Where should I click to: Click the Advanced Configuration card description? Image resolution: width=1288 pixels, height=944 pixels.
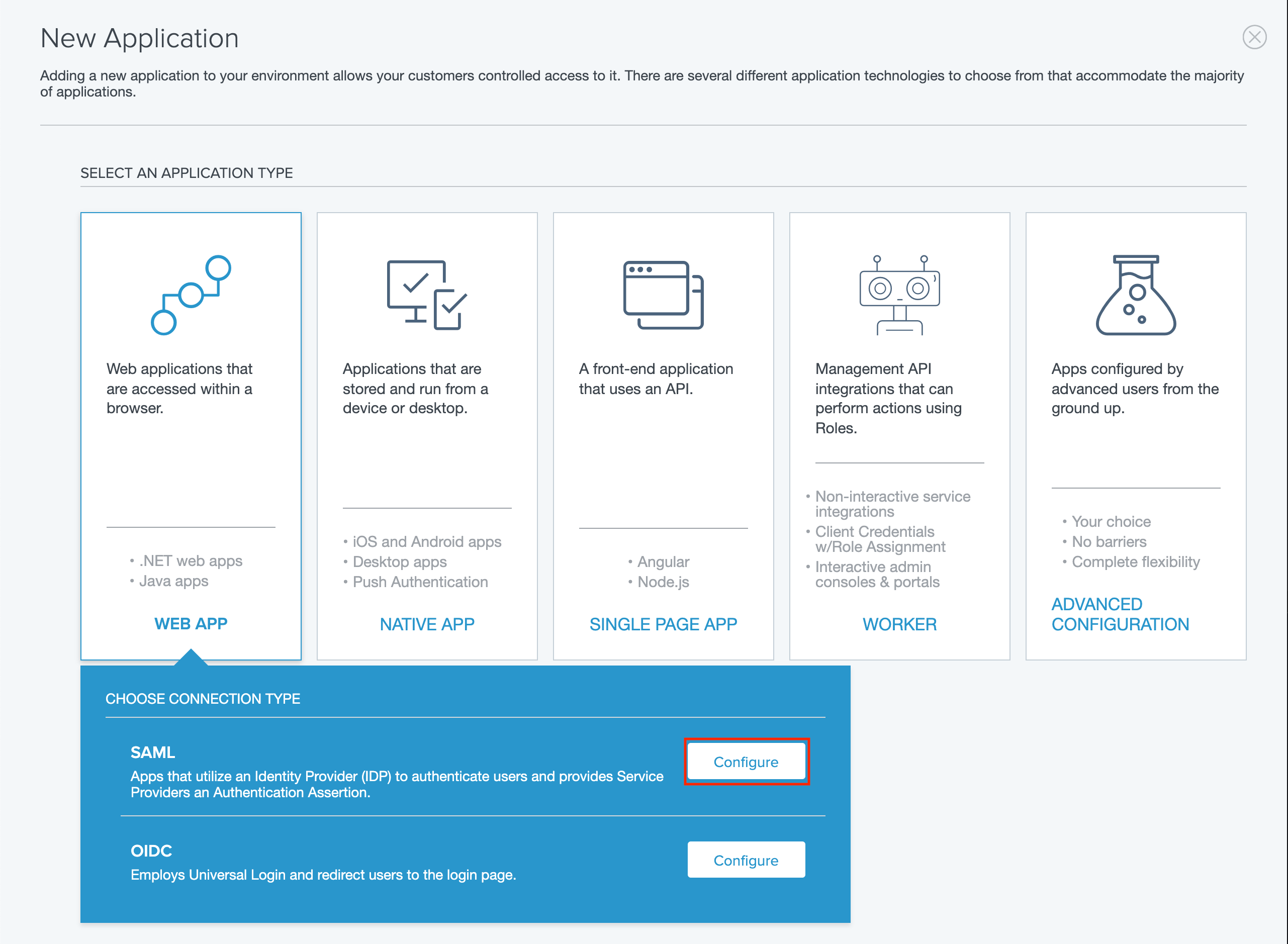pos(1134,389)
